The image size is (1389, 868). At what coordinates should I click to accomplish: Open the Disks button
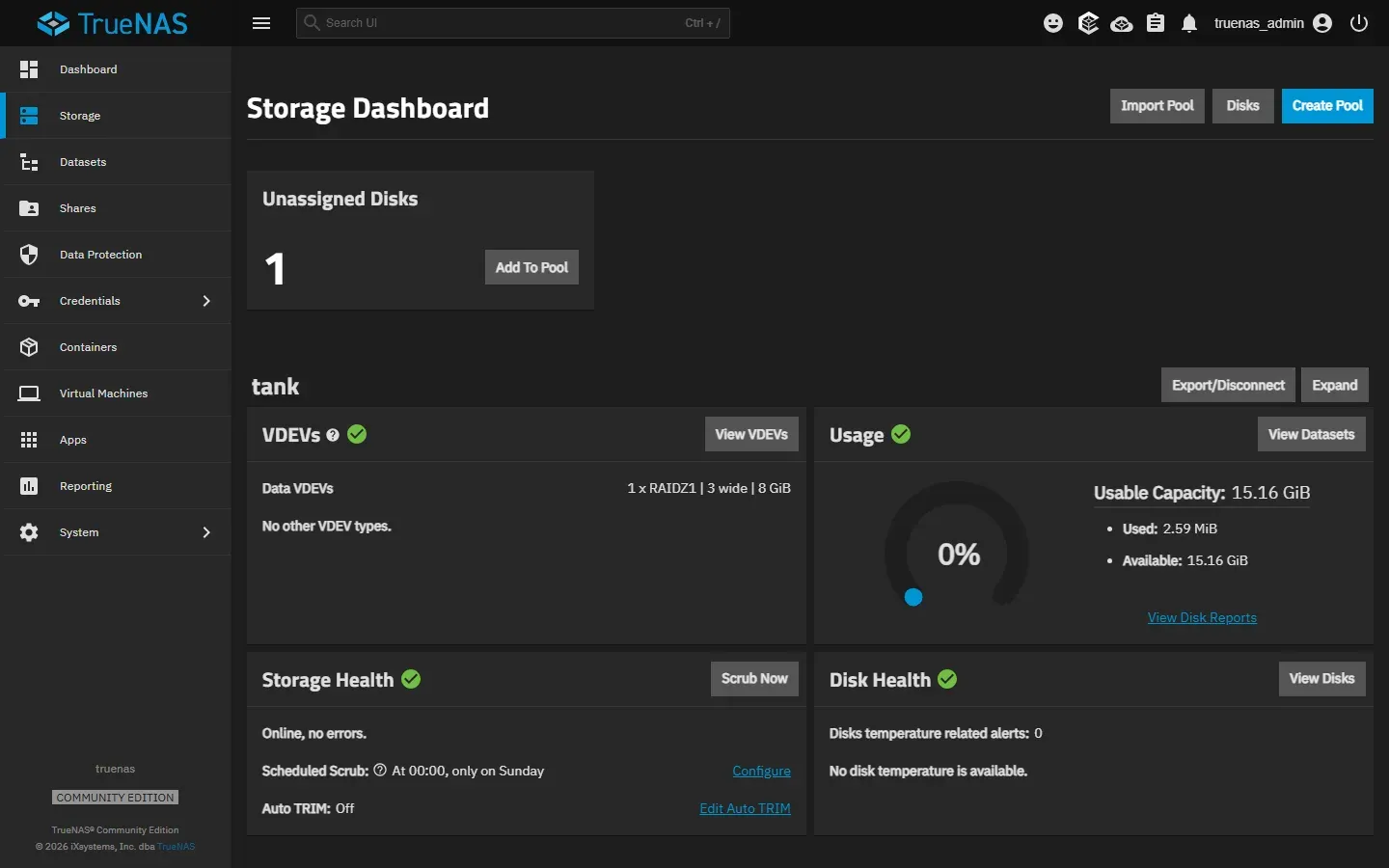pos(1243,106)
